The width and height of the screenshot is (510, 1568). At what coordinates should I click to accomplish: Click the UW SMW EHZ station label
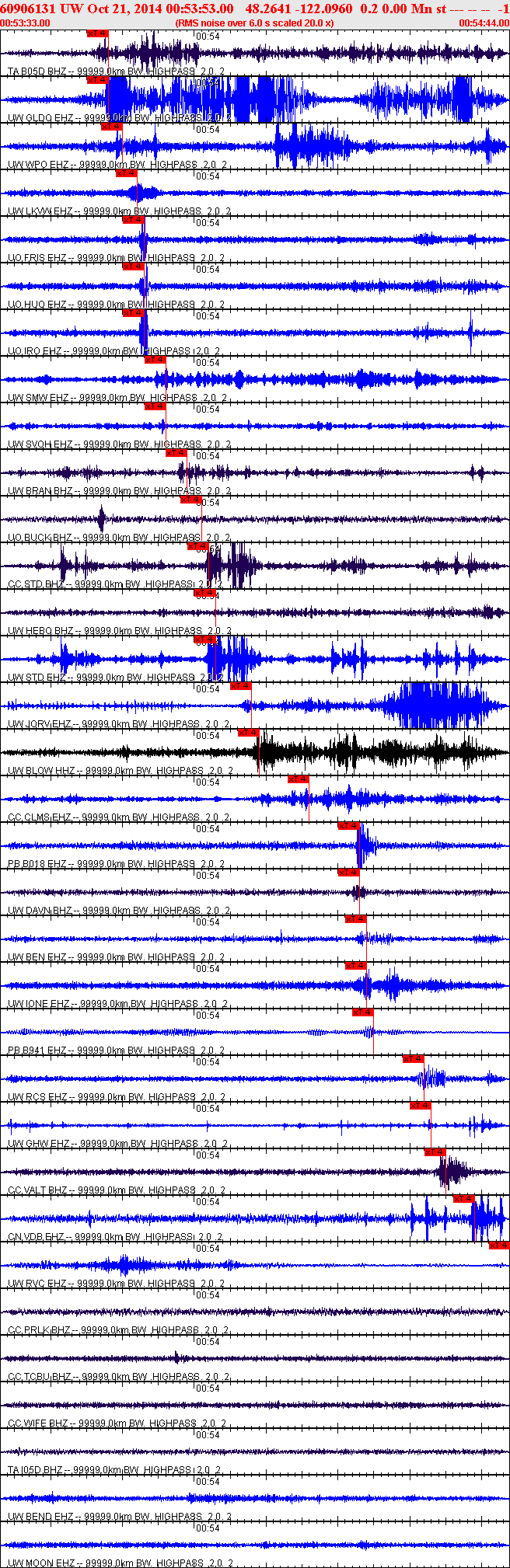point(117,398)
